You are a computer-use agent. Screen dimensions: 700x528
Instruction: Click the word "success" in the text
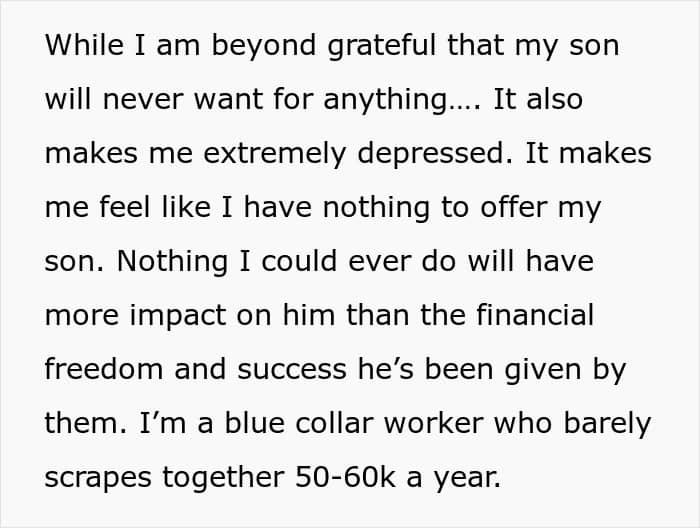(292, 370)
